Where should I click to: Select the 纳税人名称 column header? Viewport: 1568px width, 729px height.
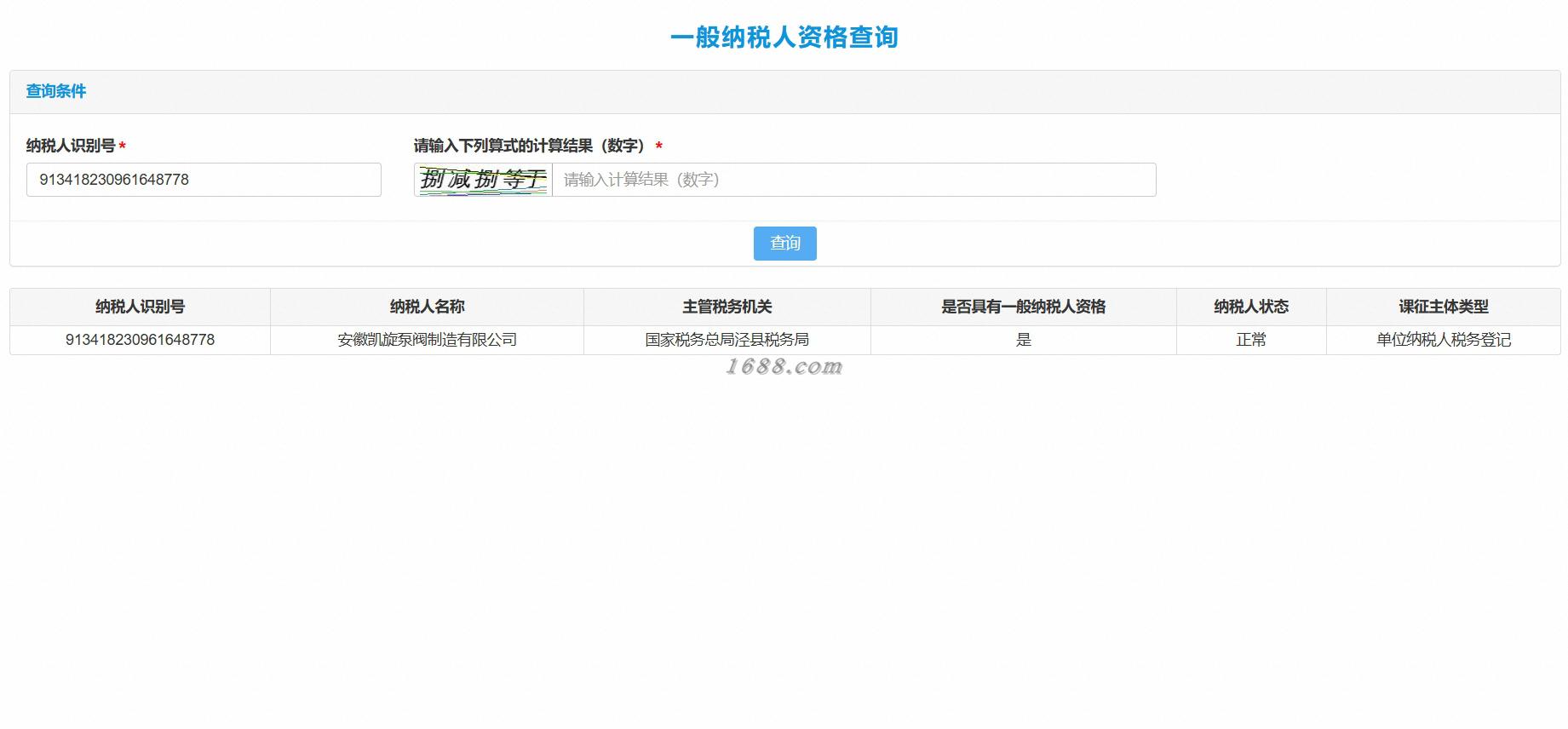click(x=427, y=307)
